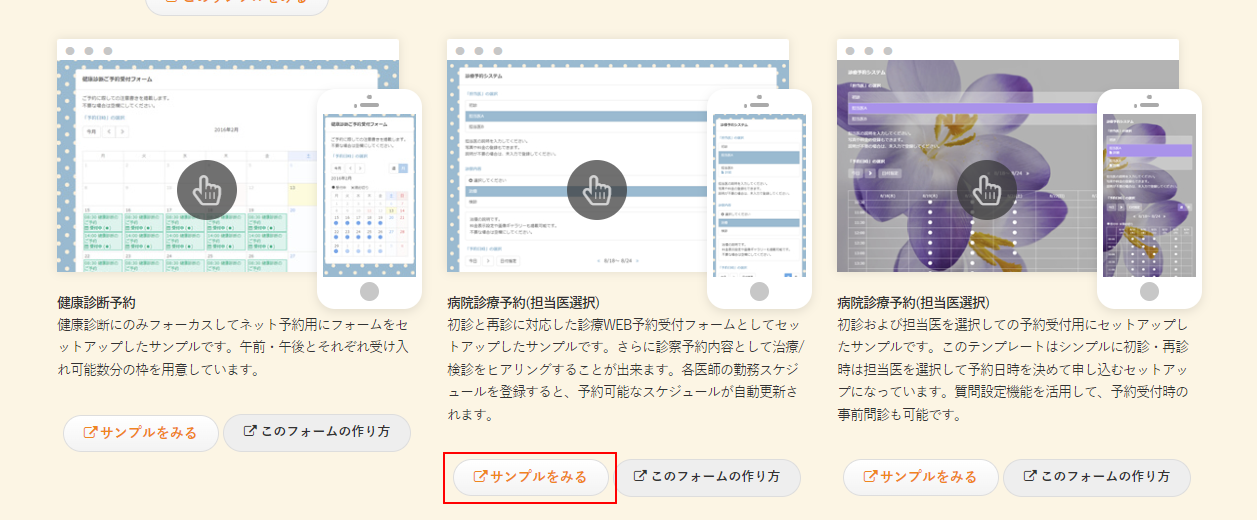Click middle card's 病院診療予約(担当医選択) title
1257x520 pixels.
(524, 302)
